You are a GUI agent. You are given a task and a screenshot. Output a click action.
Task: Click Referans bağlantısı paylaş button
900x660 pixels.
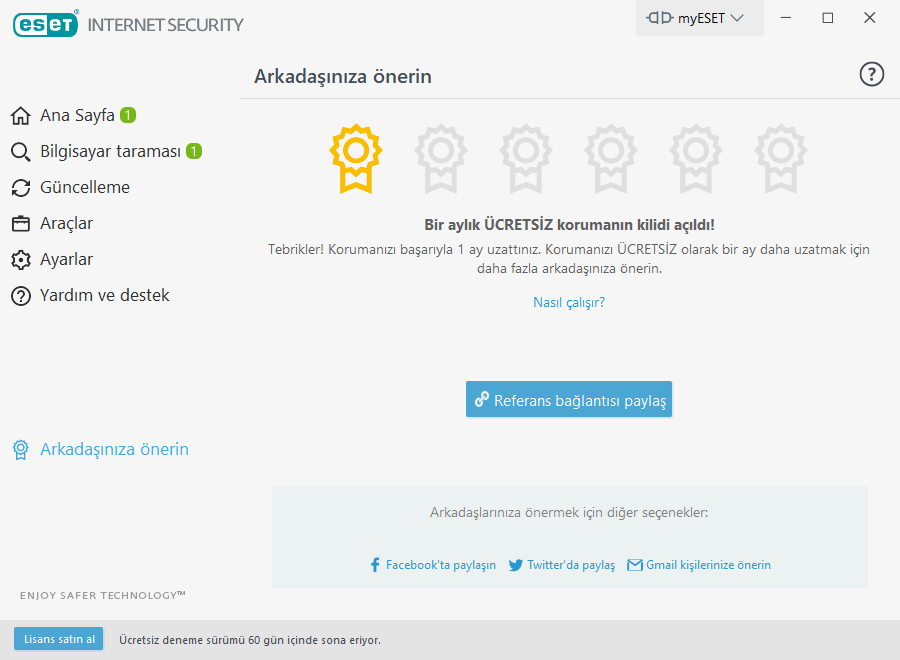(x=569, y=399)
